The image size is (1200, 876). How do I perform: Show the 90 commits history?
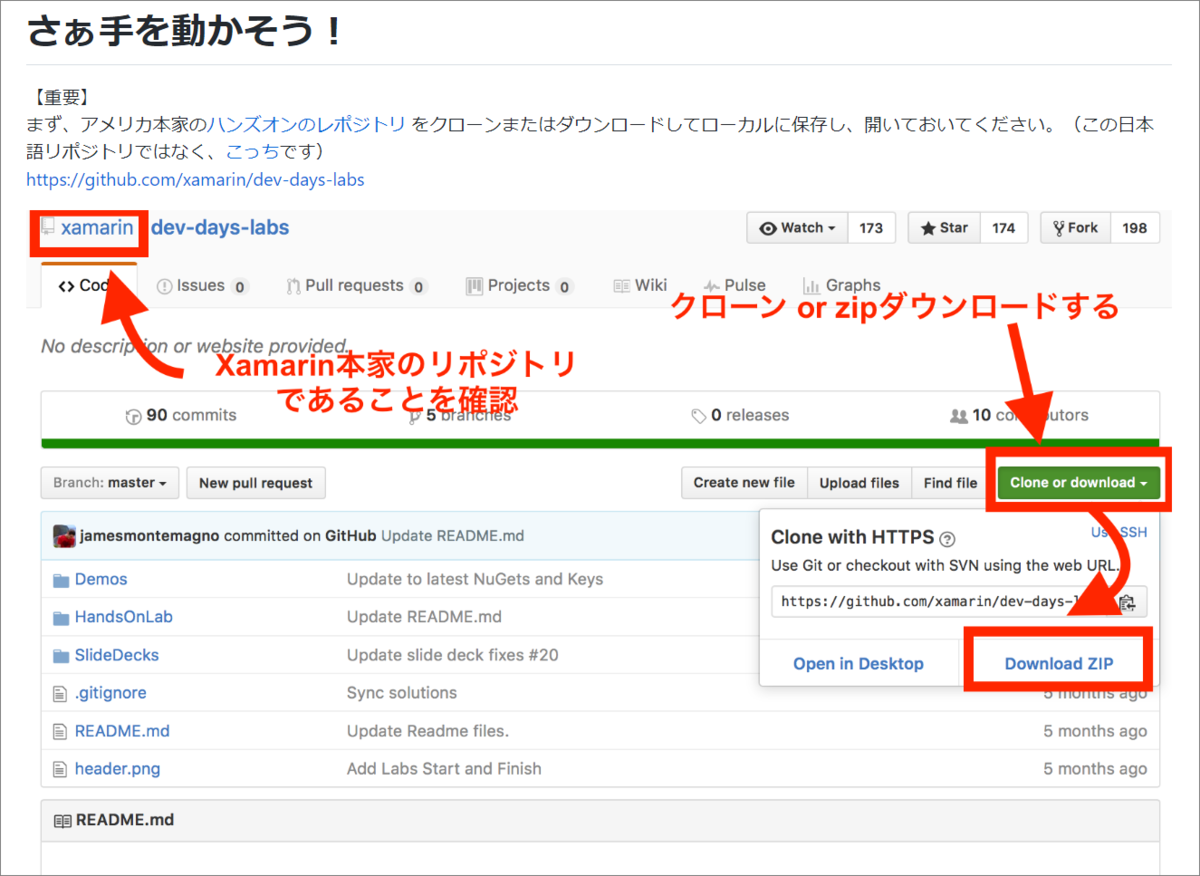pyautogui.click(x=181, y=415)
